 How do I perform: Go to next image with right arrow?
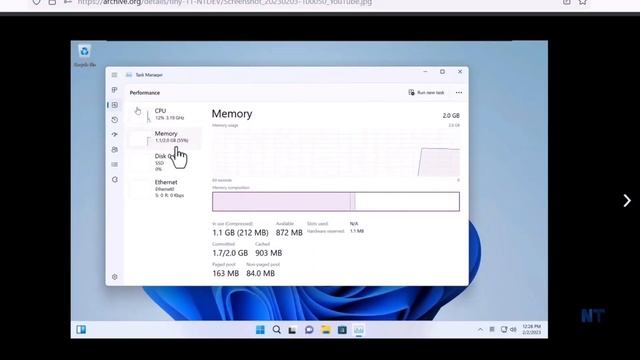pyautogui.click(x=627, y=200)
